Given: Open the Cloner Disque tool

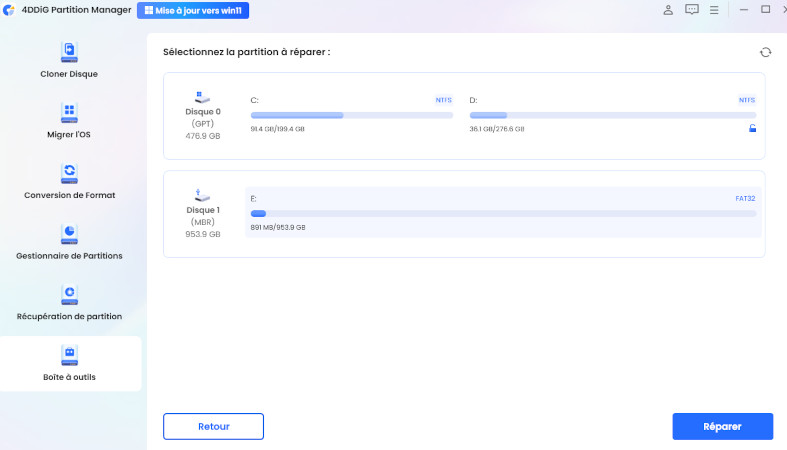Looking at the screenshot, I should [x=69, y=60].
